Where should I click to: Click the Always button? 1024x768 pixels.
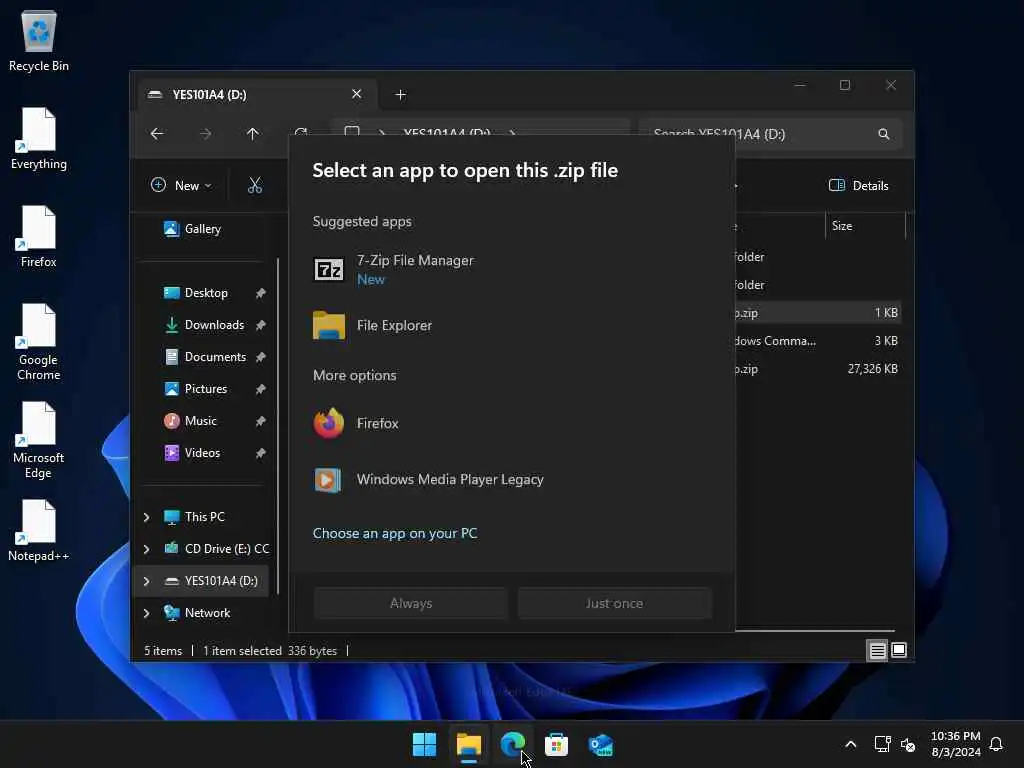411,603
